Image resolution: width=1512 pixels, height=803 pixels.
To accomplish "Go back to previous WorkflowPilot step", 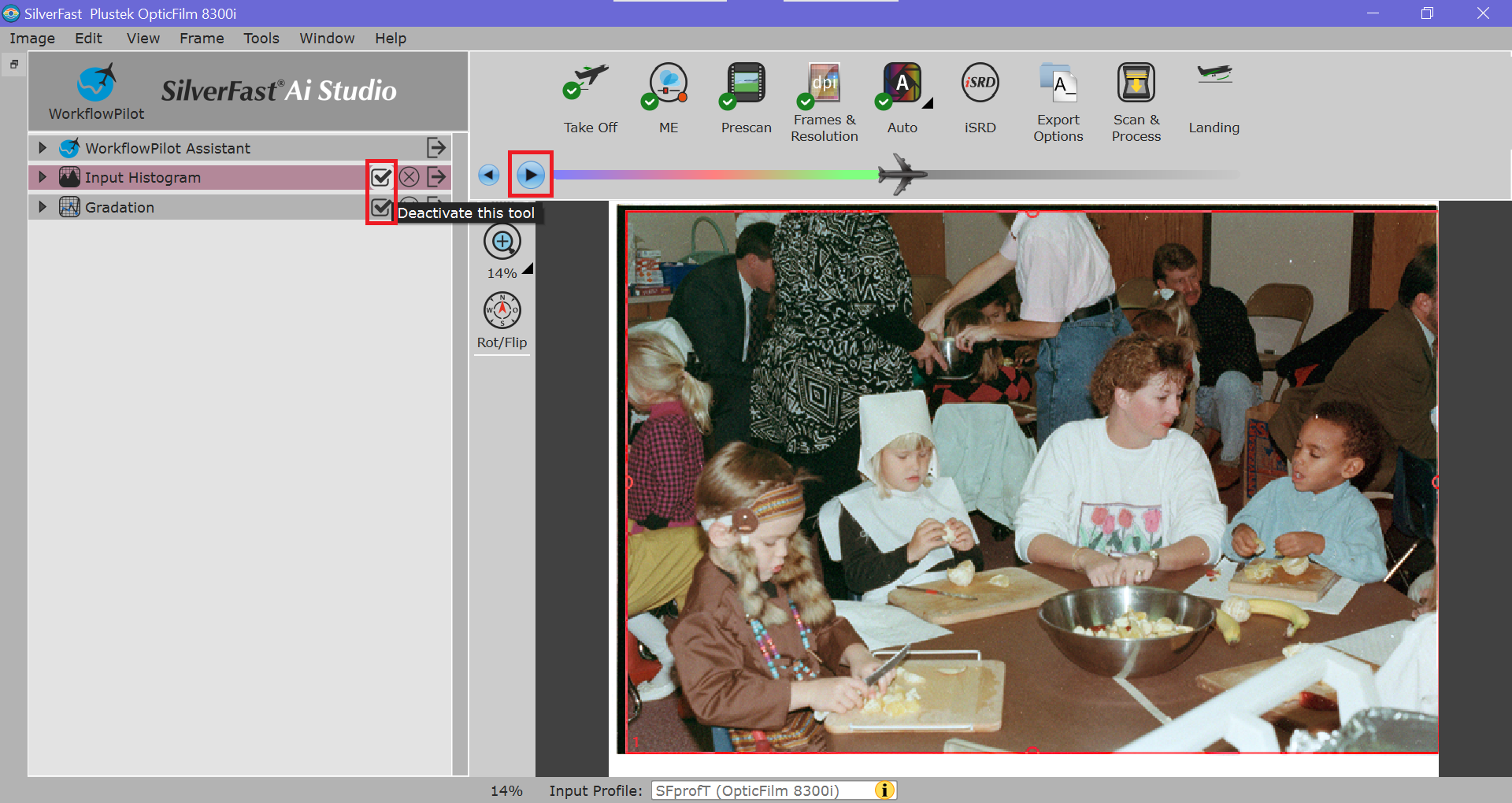I will (x=489, y=175).
